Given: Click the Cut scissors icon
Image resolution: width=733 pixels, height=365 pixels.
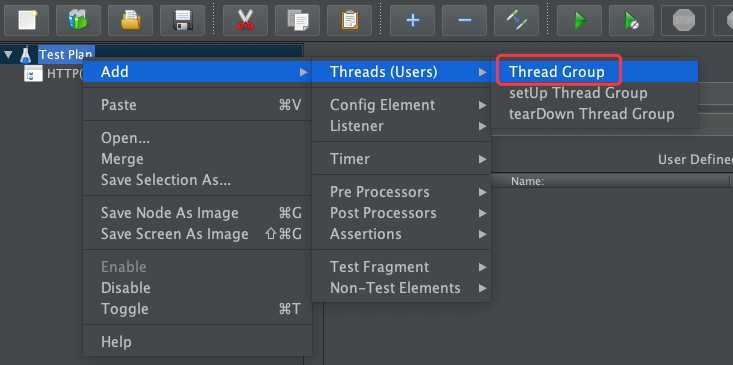Looking at the screenshot, I should point(245,21).
